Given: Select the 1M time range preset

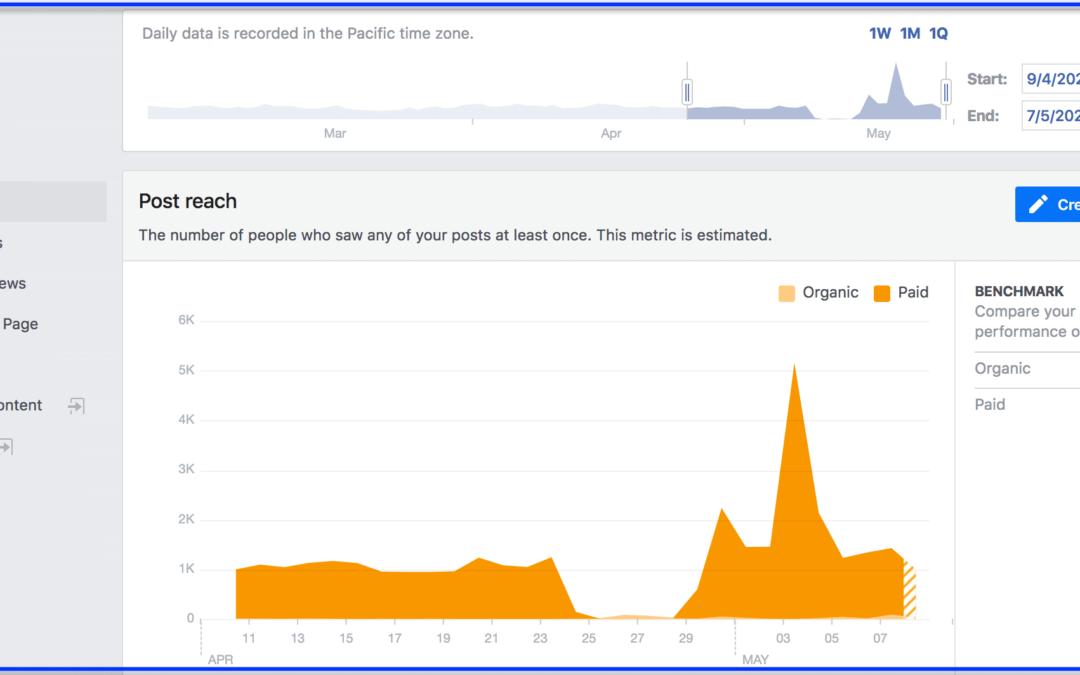Looking at the screenshot, I should (909, 33).
